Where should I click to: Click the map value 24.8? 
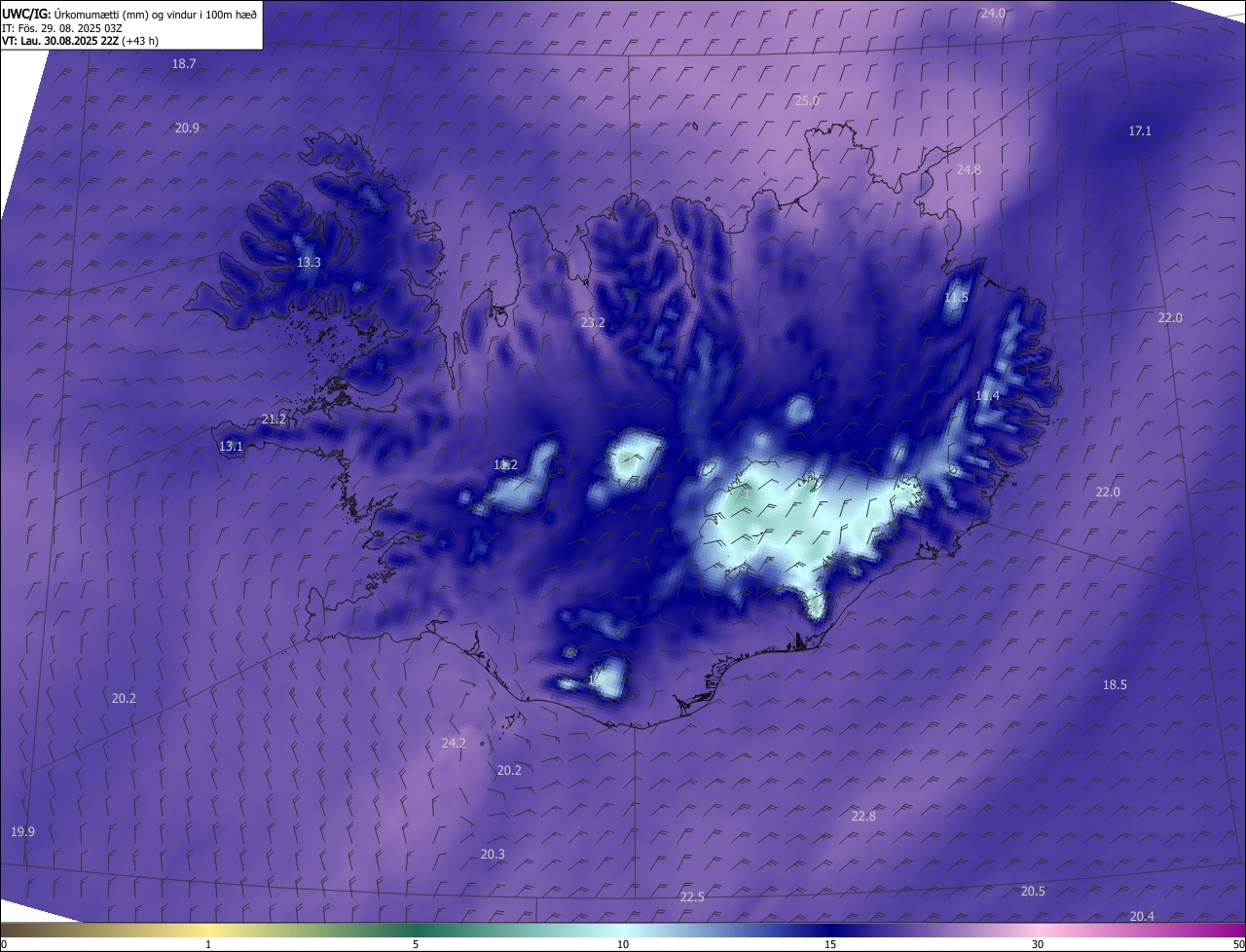coord(969,169)
